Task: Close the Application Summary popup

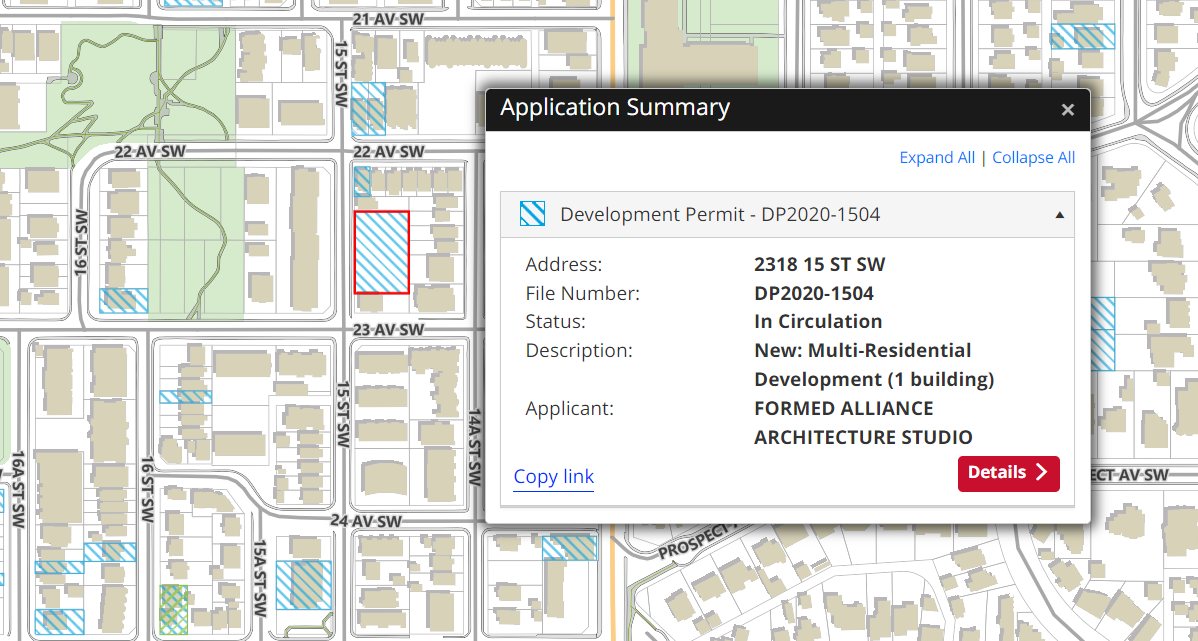Action: (x=1067, y=110)
